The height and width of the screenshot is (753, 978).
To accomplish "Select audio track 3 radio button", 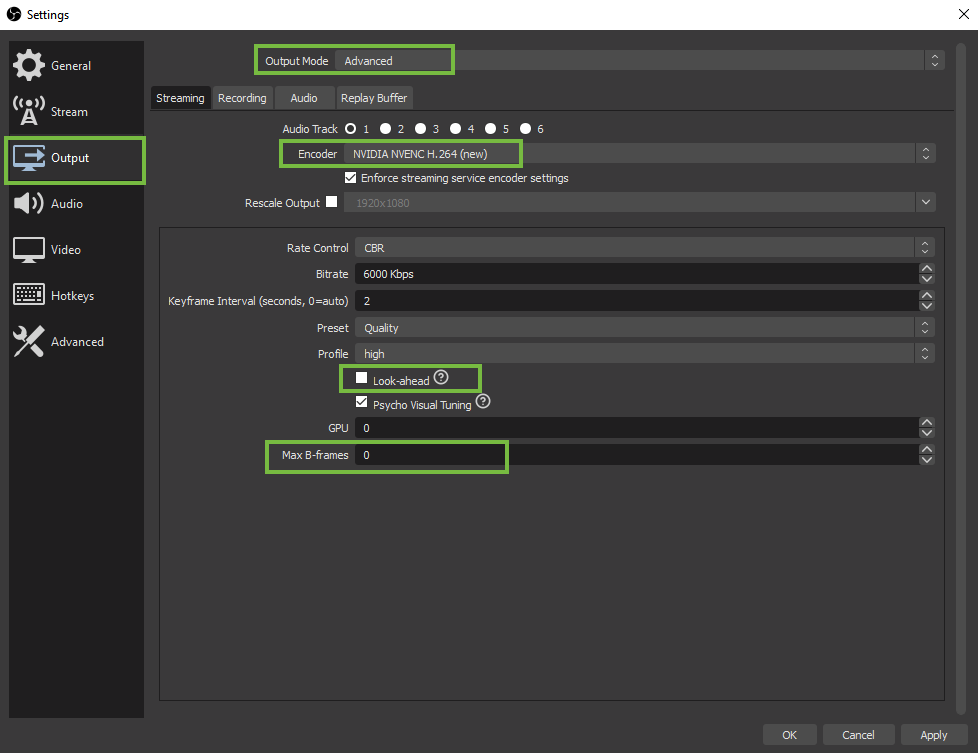I will 421,128.
